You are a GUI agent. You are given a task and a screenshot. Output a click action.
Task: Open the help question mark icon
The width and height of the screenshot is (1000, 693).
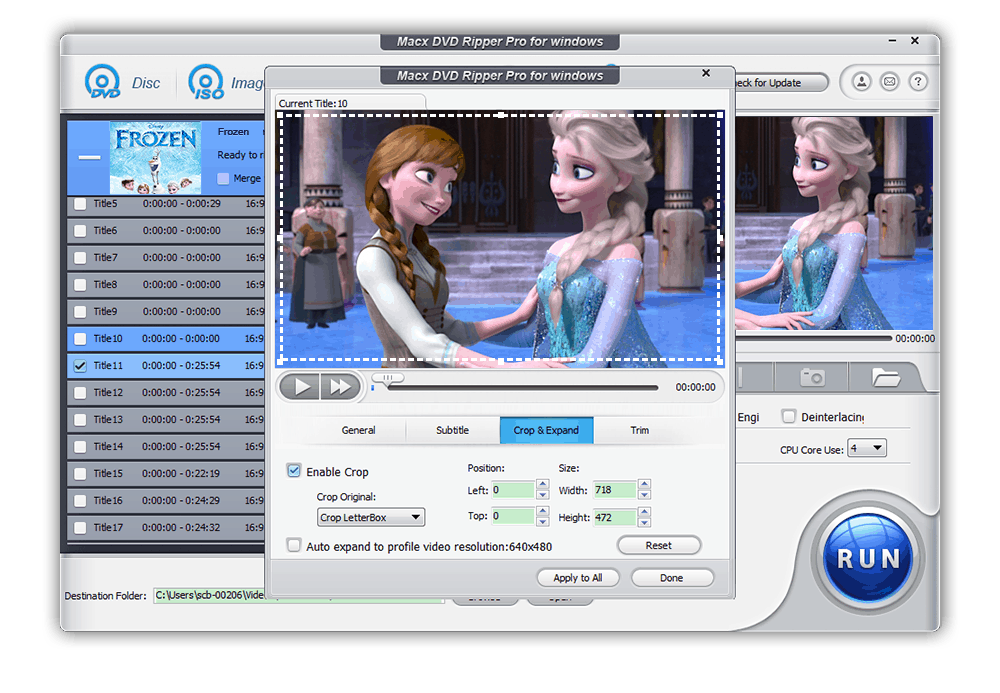(917, 82)
